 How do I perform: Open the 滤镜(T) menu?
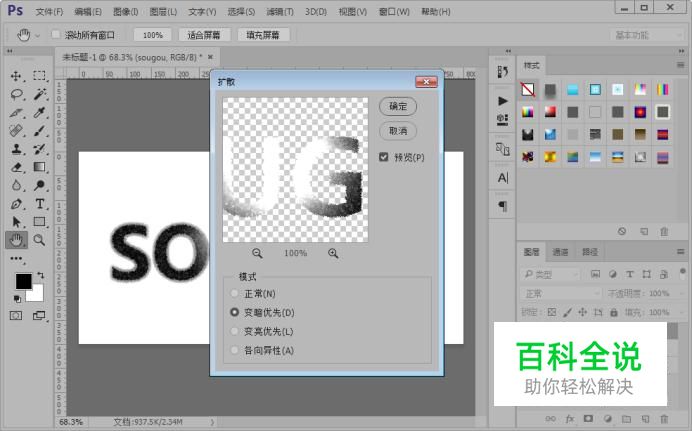pyautogui.click(x=280, y=12)
